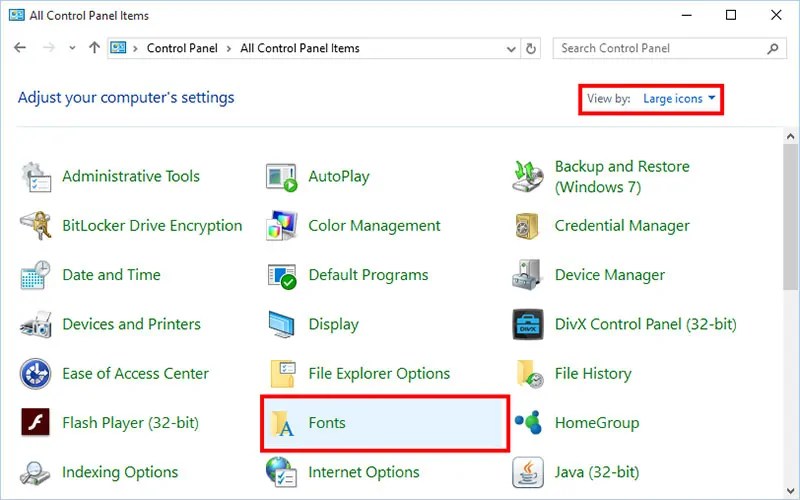Click the scrollbar down arrow
This screenshot has height=500, width=800.
click(x=790, y=492)
